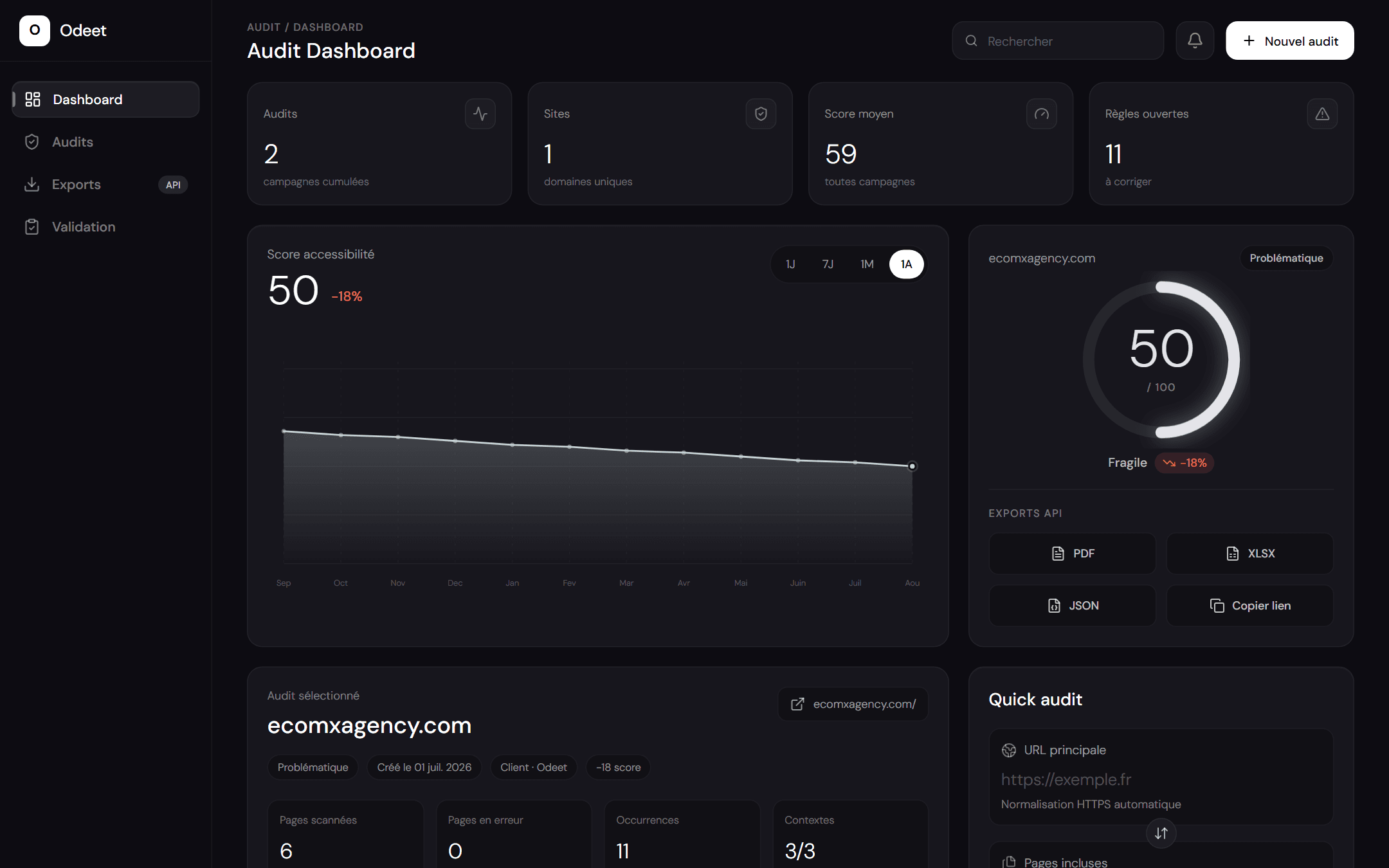The image size is (1389, 868).
Task: Click the Occurrences stat card
Action: coord(682,834)
